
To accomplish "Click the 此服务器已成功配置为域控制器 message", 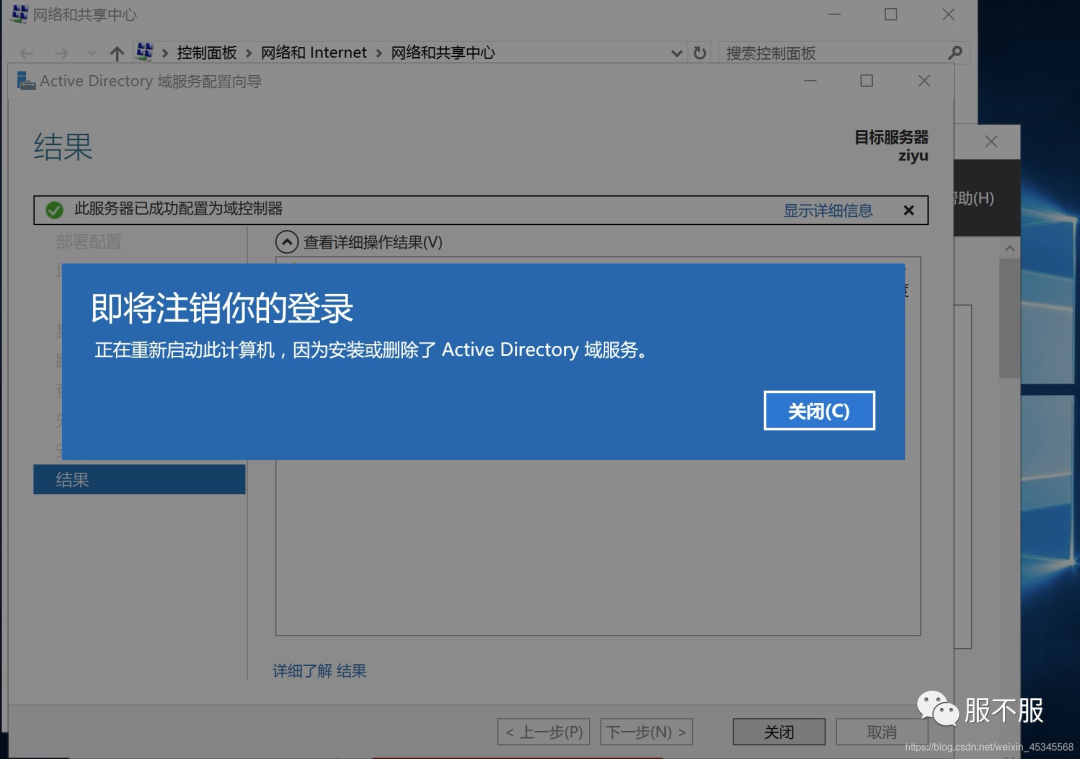I will tap(178, 209).
